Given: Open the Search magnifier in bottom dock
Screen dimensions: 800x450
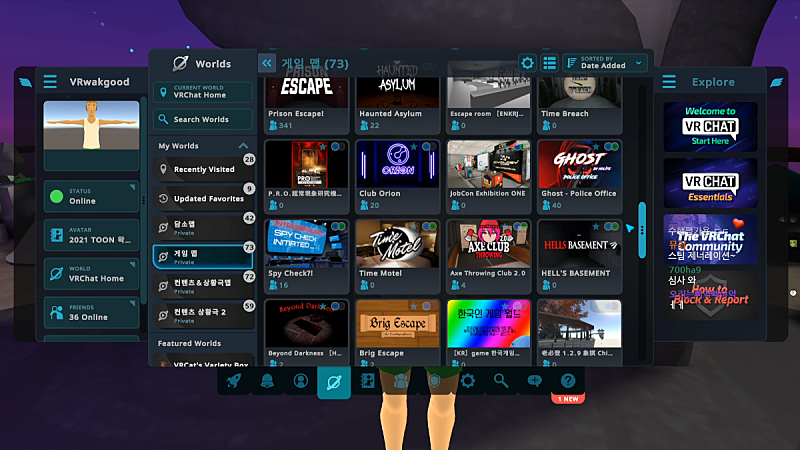Looking at the screenshot, I should 501,381.
